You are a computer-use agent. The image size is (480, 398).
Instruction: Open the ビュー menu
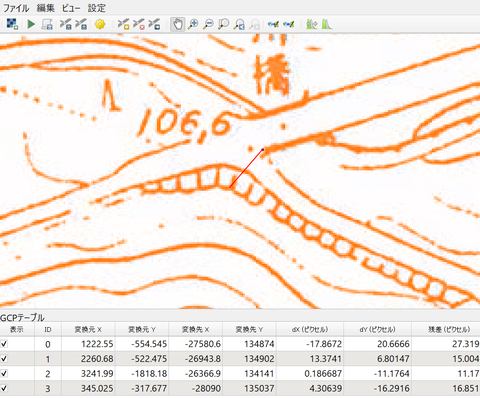(71, 8)
